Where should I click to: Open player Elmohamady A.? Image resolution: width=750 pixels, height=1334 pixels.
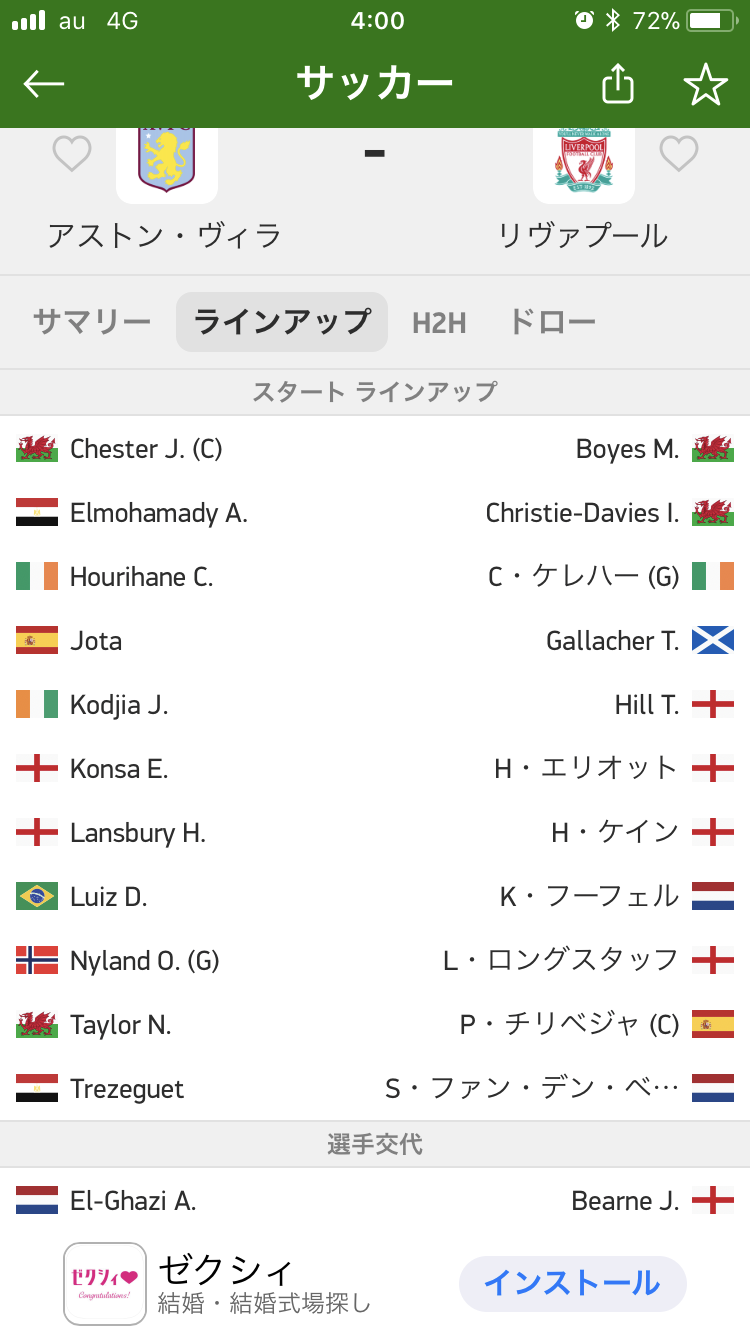click(158, 513)
